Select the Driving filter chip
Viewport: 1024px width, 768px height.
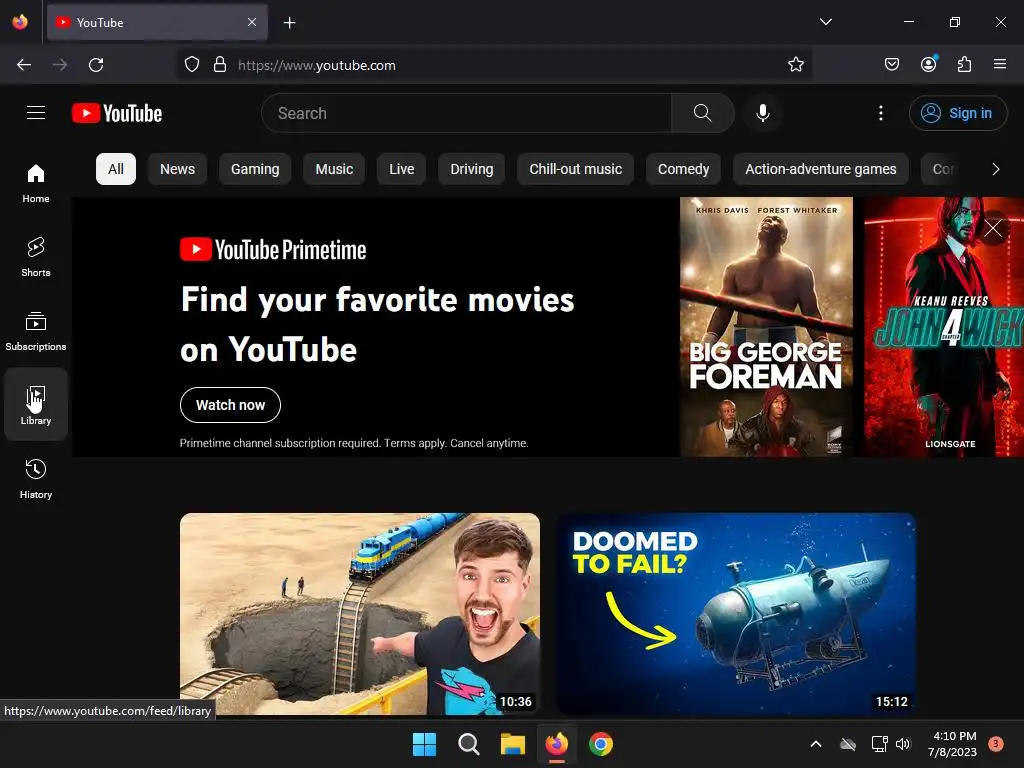tap(472, 169)
